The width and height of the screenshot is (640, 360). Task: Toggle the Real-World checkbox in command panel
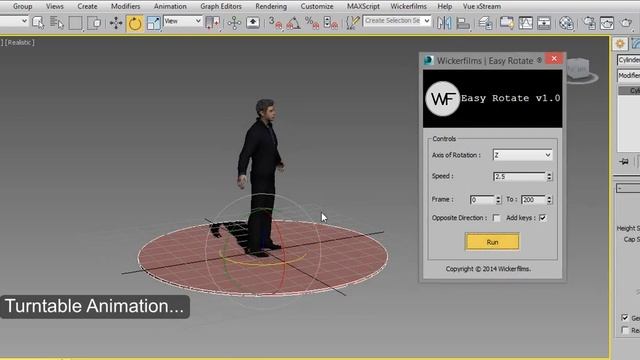click(x=625, y=330)
